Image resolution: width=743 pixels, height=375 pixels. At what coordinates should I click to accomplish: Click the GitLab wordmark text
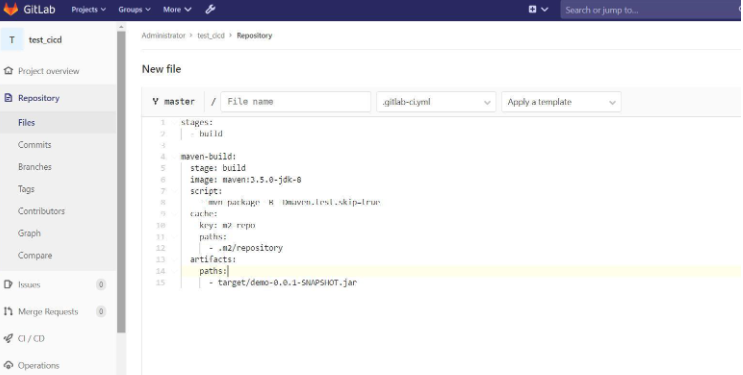[x=39, y=9]
